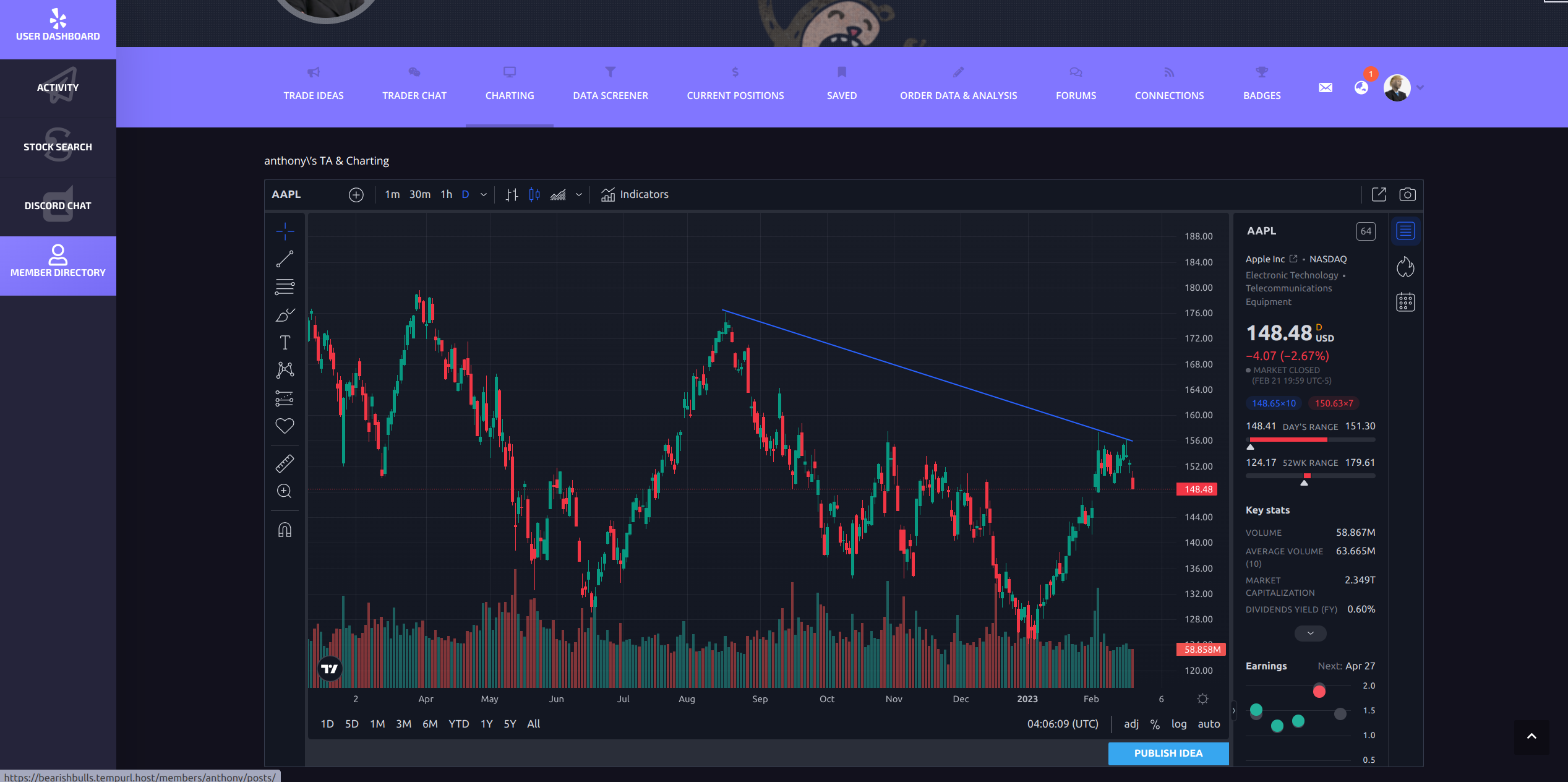The image size is (1568, 782).
Task: Open the Indicators menu
Action: click(635, 194)
